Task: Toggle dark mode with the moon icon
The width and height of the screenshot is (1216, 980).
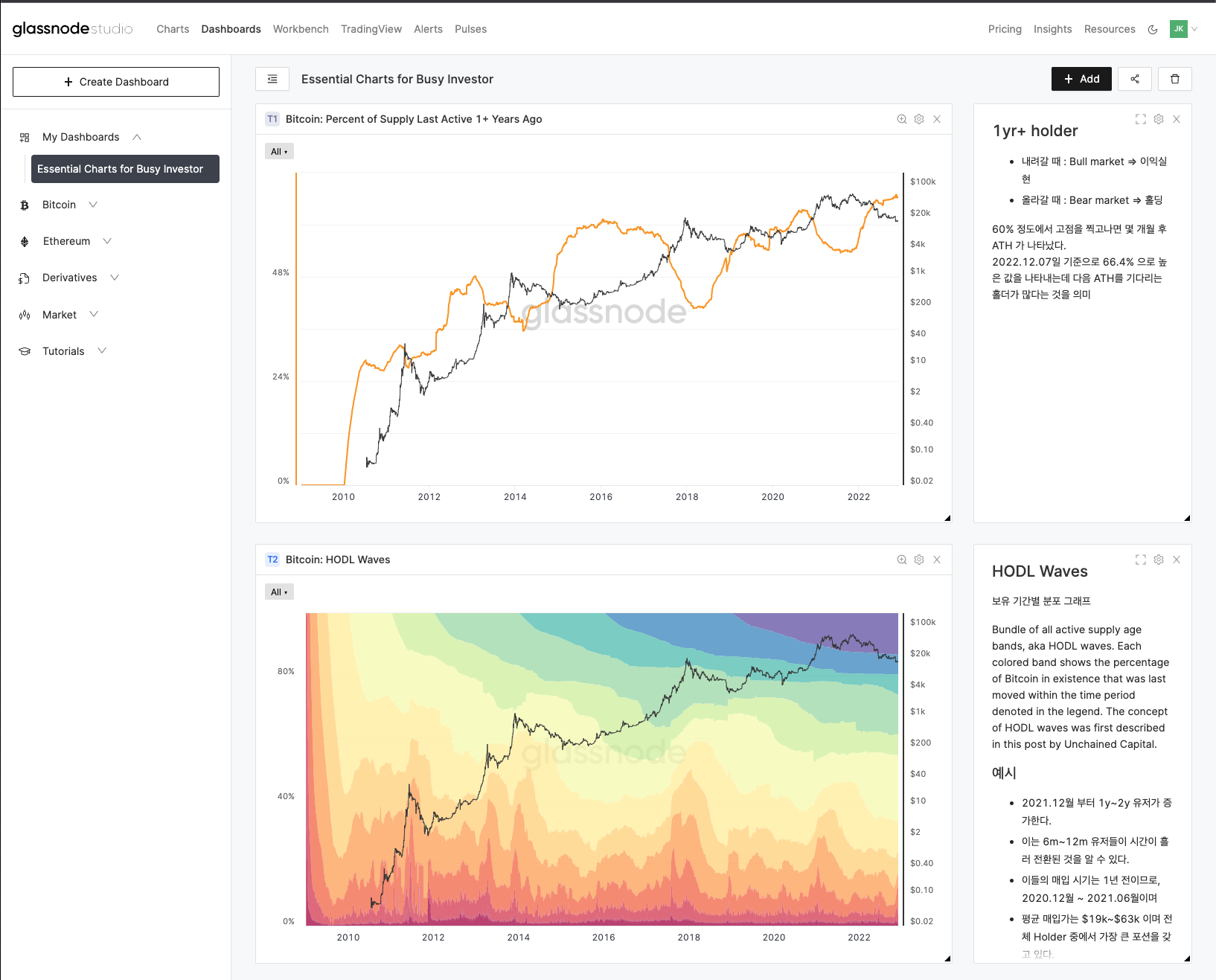Action: click(1153, 29)
